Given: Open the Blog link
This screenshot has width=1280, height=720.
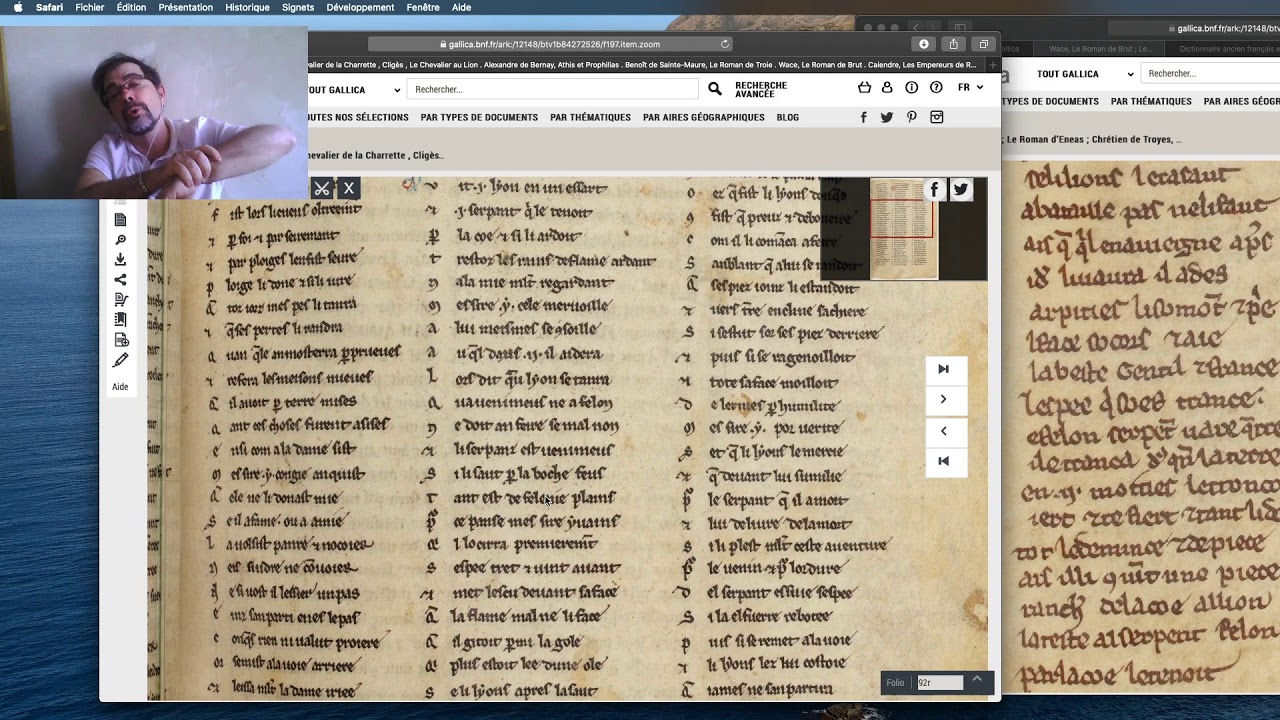Looking at the screenshot, I should (788, 117).
